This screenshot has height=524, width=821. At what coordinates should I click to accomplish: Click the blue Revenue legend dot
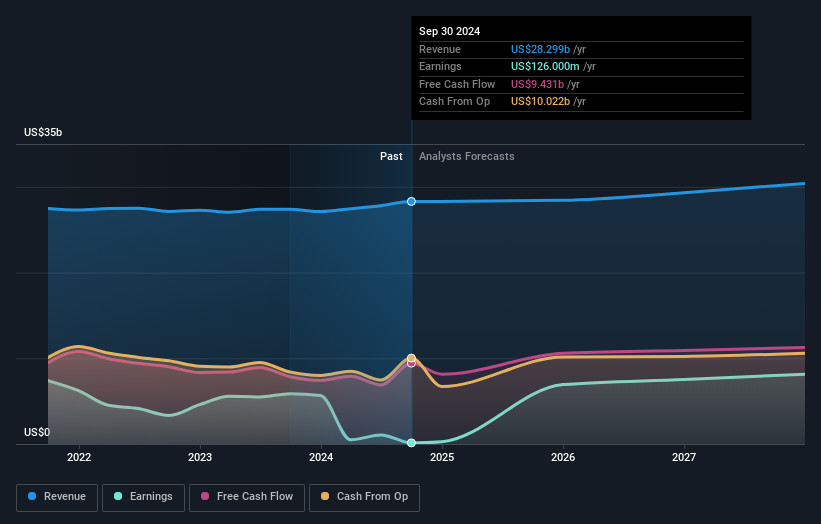pyautogui.click(x=32, y=496)
